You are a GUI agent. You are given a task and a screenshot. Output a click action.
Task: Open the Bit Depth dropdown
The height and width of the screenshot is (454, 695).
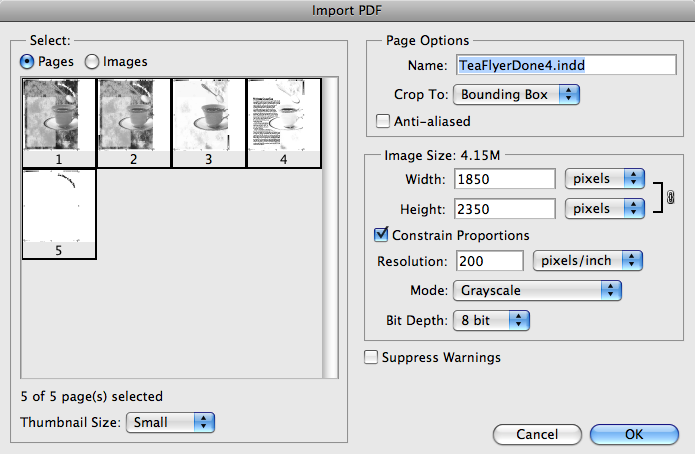pos(491,320)
